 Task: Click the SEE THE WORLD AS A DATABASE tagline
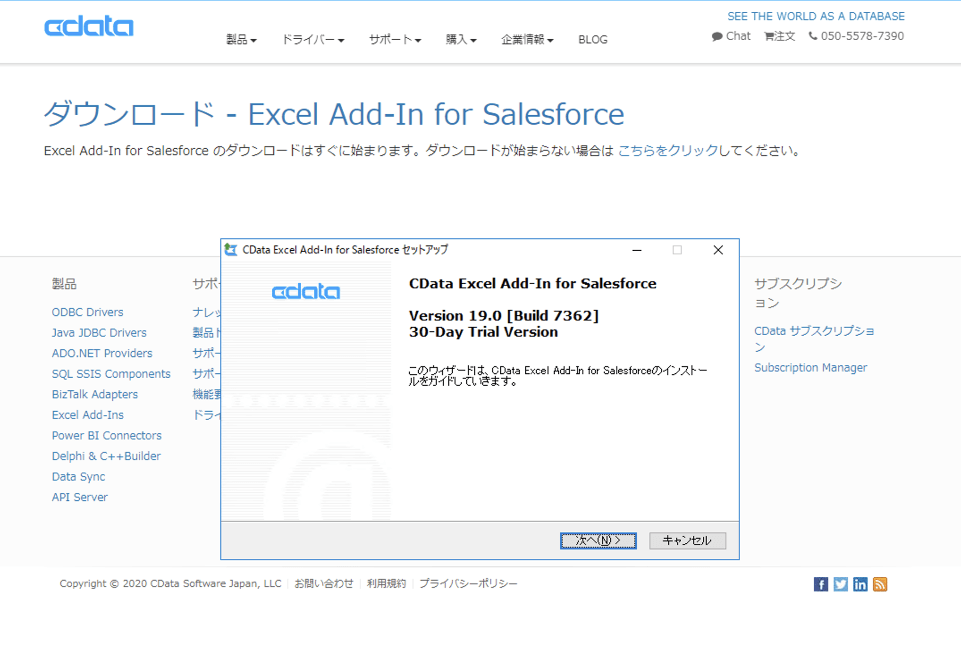(x=816, y=16)
